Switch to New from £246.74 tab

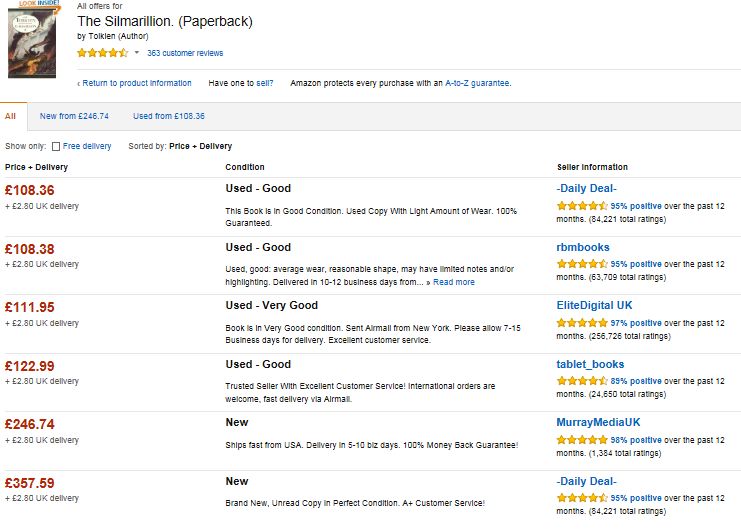pos(74,116)
